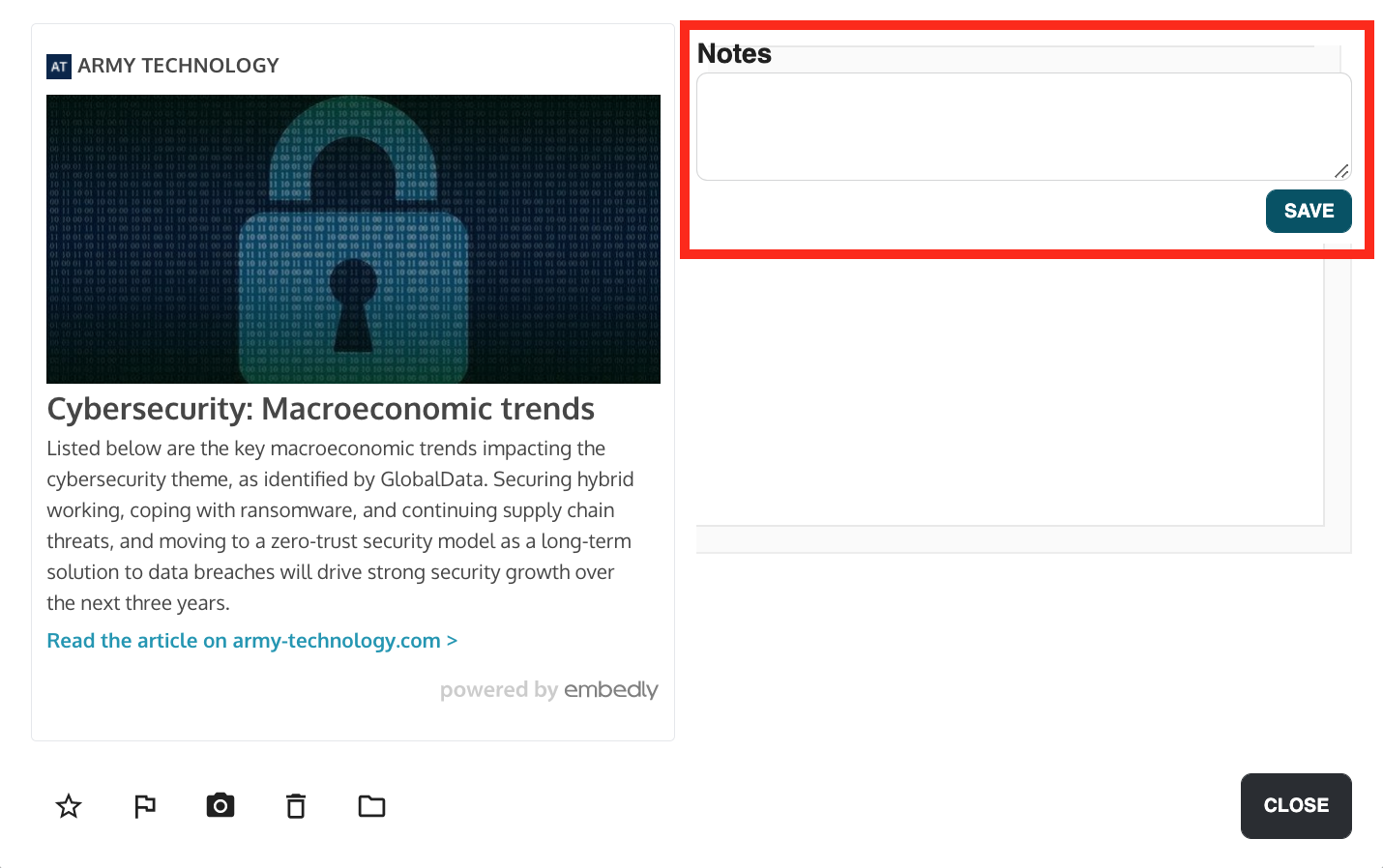Click the Army Technology AT logo
The height and width of the screenshot is (868, 1383).
59,67
